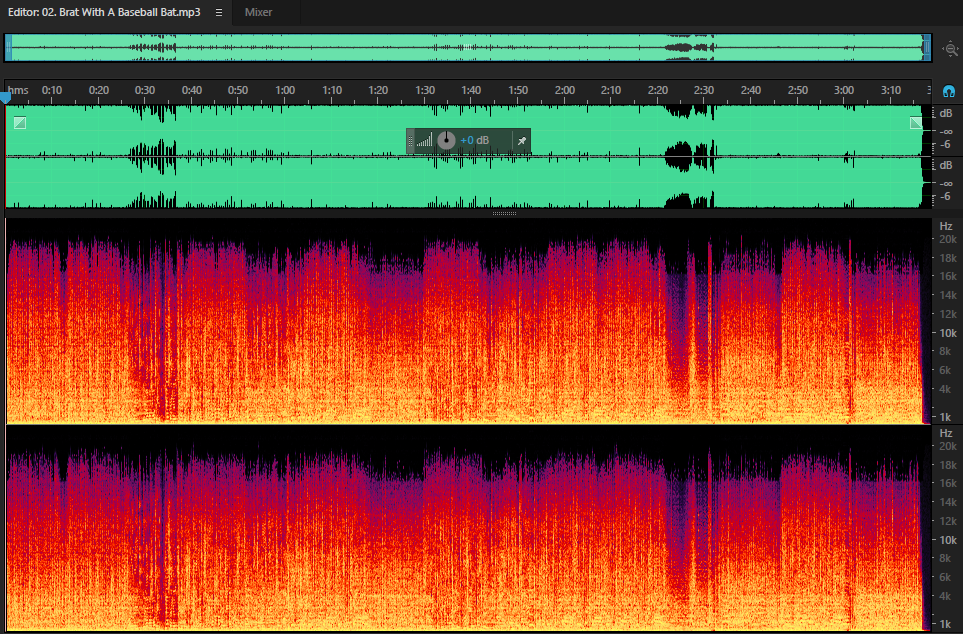Toggle the blue snapping magnet icon

[x=948, y=92]
